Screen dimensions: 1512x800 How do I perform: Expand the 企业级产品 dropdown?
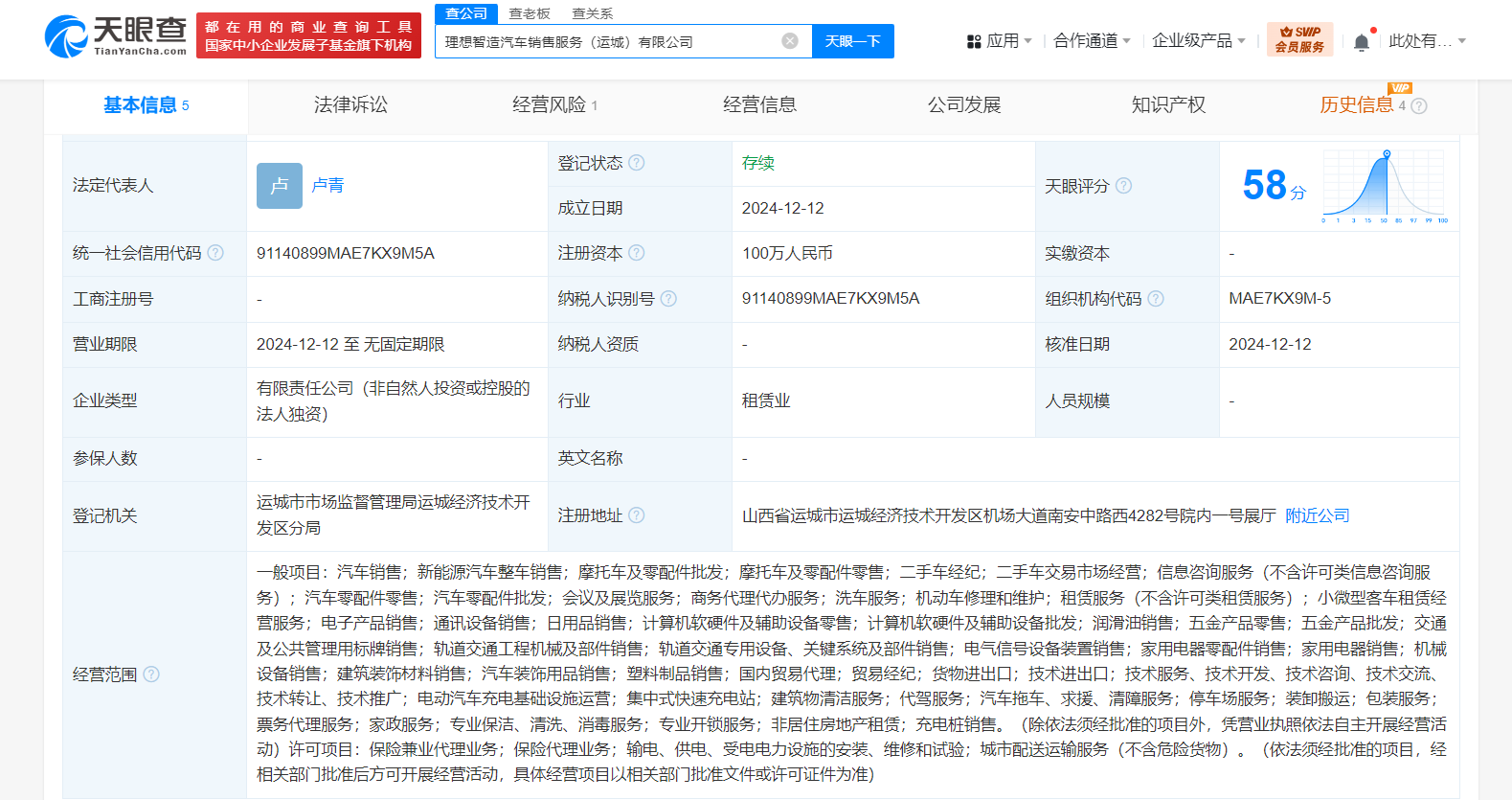click(x=1198, y=41)
